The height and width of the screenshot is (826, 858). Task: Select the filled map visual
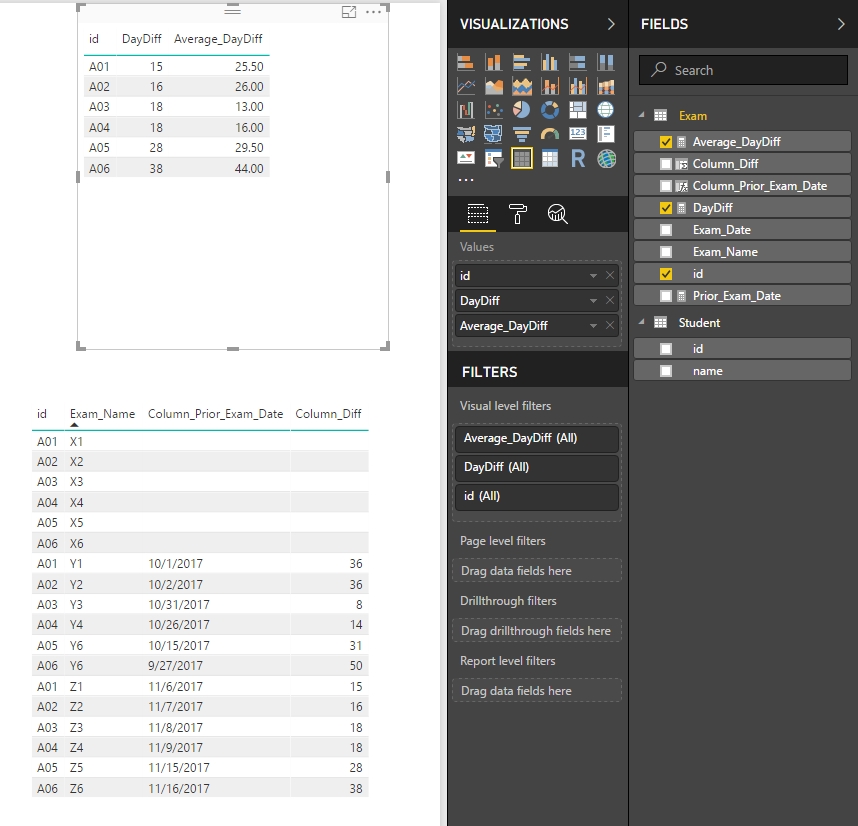point(466,134)
